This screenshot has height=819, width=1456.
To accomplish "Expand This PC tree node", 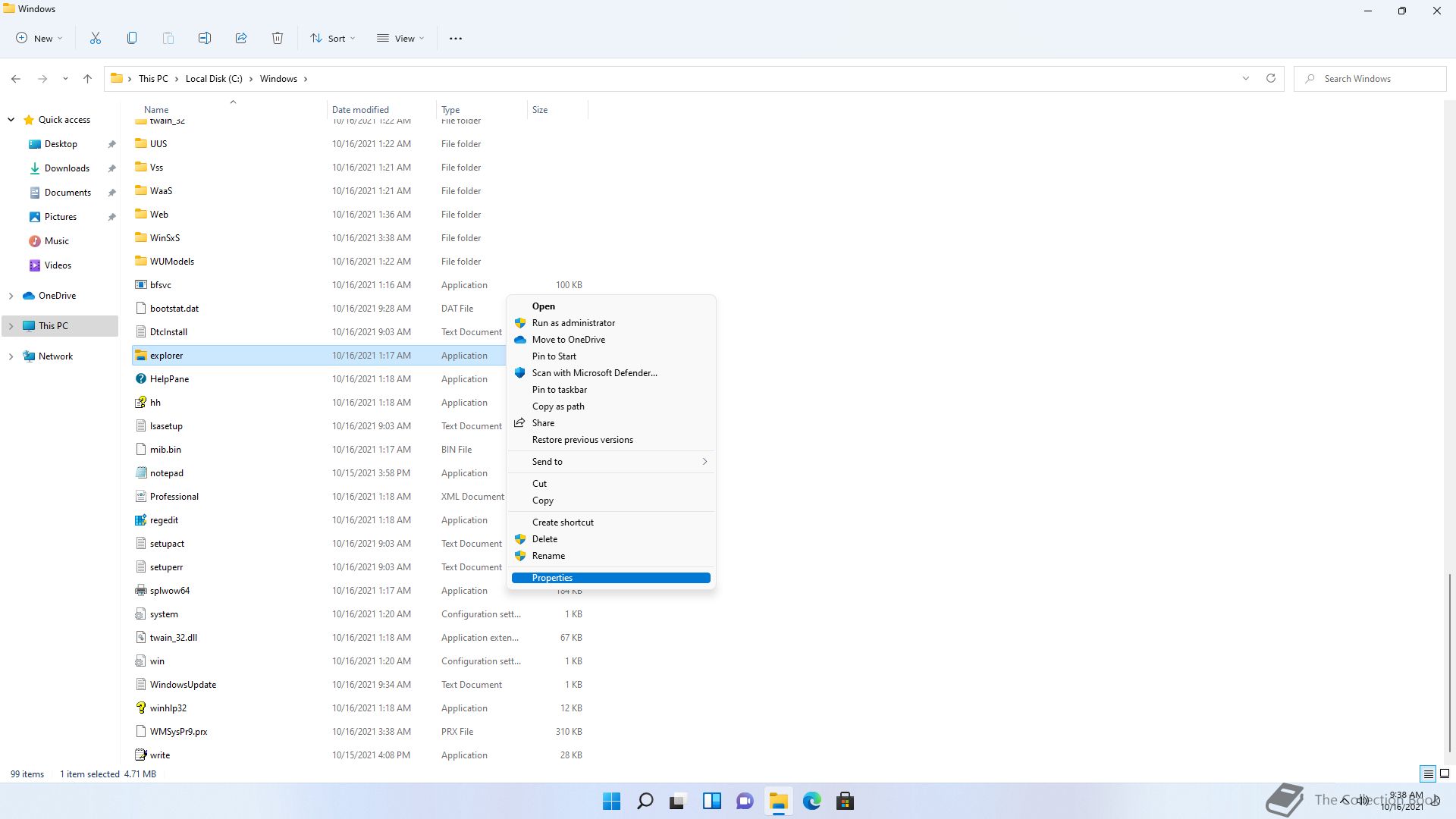I will point(11,326).
